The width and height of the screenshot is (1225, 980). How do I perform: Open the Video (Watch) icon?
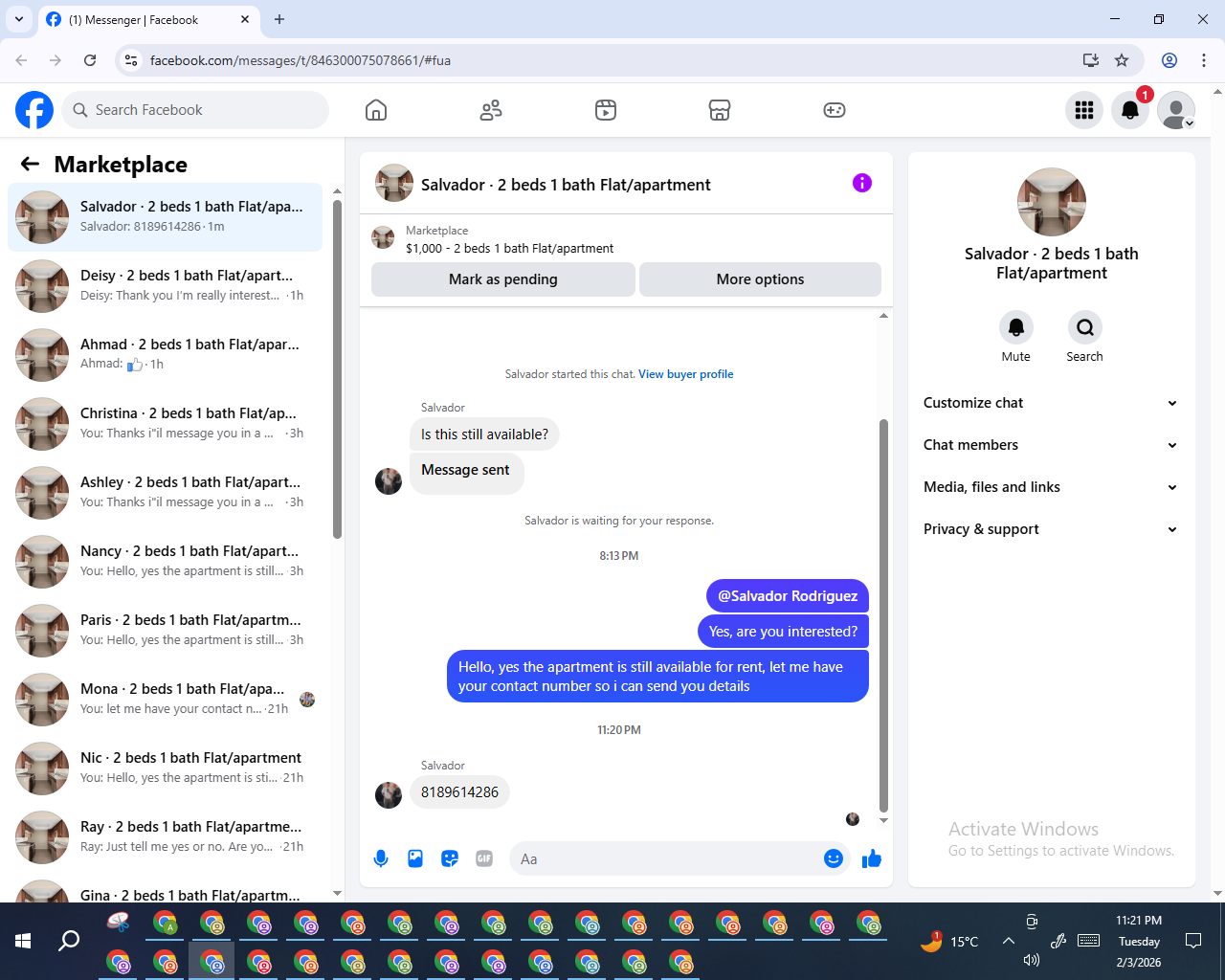(606, 110)
